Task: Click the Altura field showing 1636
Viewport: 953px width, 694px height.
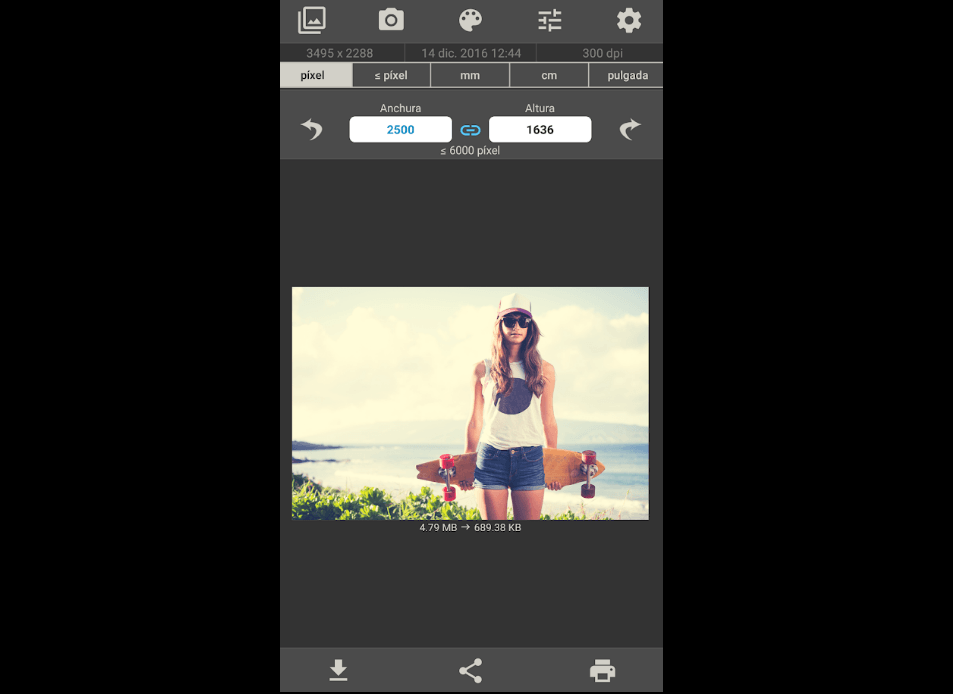Action: coord(540,129)
